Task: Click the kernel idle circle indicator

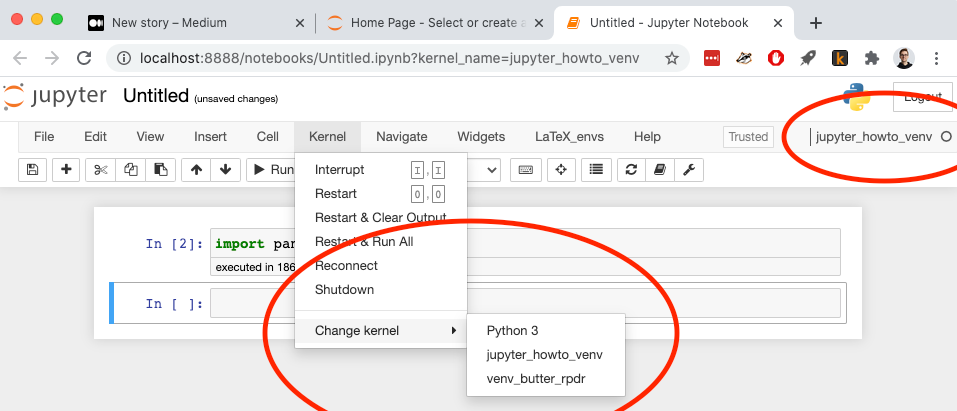Action: pos(946,137)
